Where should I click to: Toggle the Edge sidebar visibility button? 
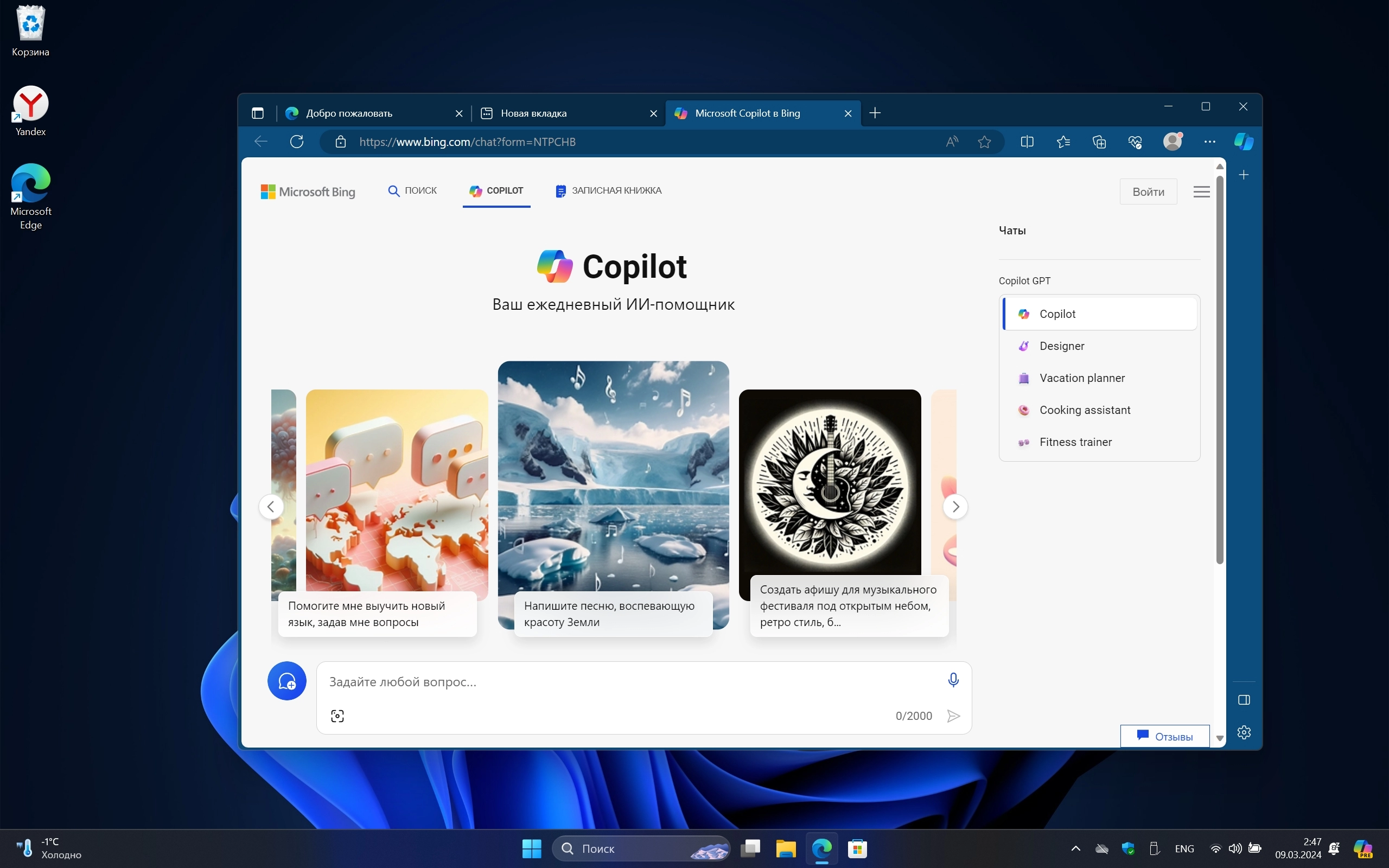pyautogui.click(x=1244, y=699)
